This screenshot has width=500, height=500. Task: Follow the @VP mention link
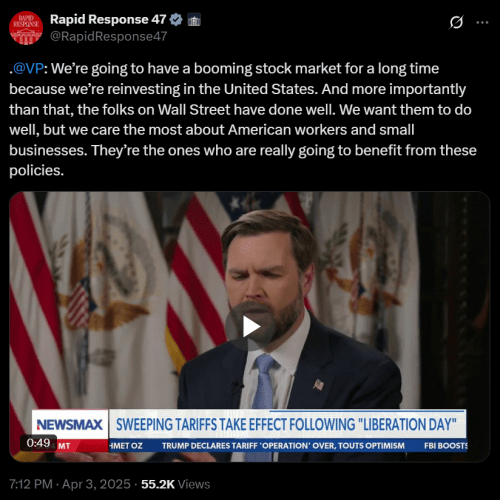pos(28,69)
